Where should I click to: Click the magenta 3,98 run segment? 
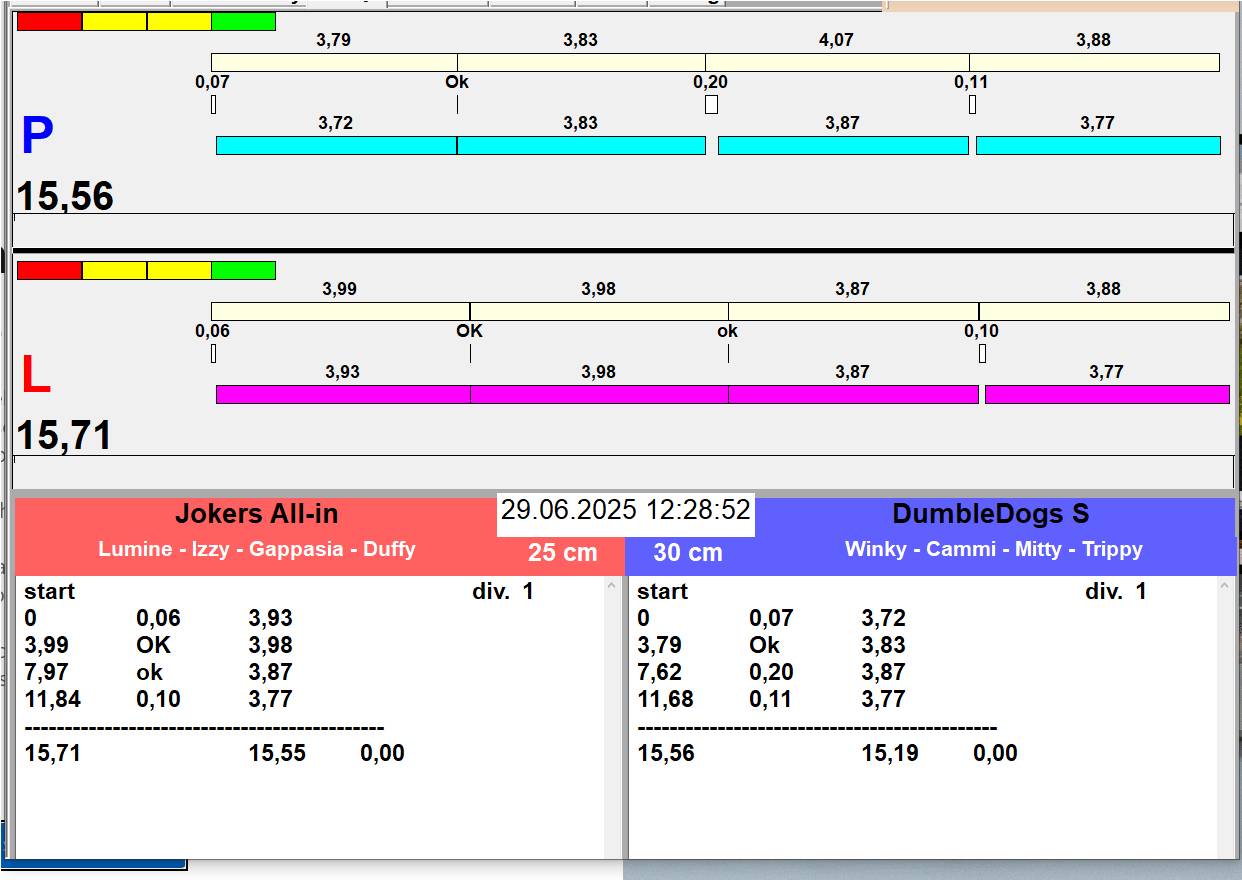(598, 394)
